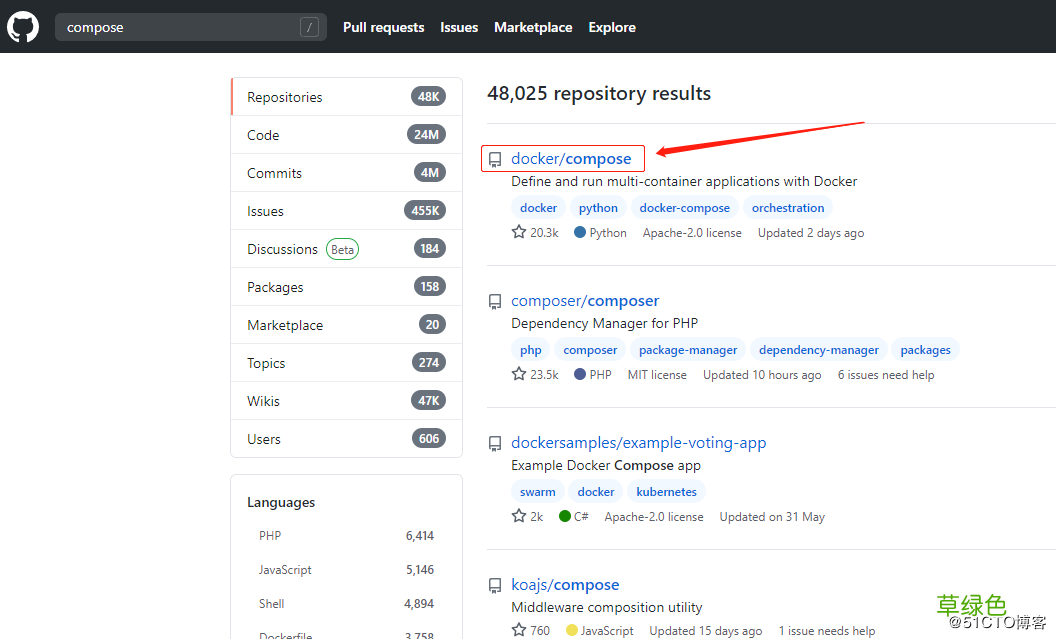
Task: Click the star icon showing 23.5k
Action: point(519,374)
